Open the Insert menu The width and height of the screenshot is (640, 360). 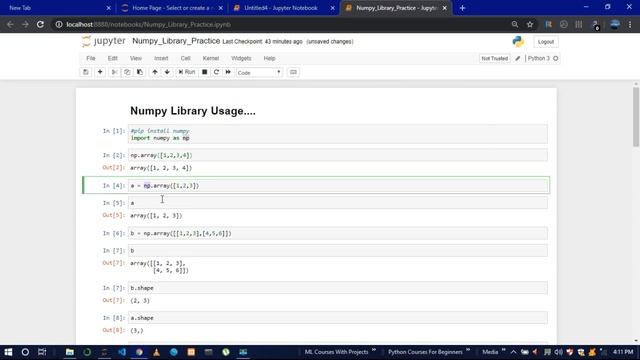coord(161,58)
